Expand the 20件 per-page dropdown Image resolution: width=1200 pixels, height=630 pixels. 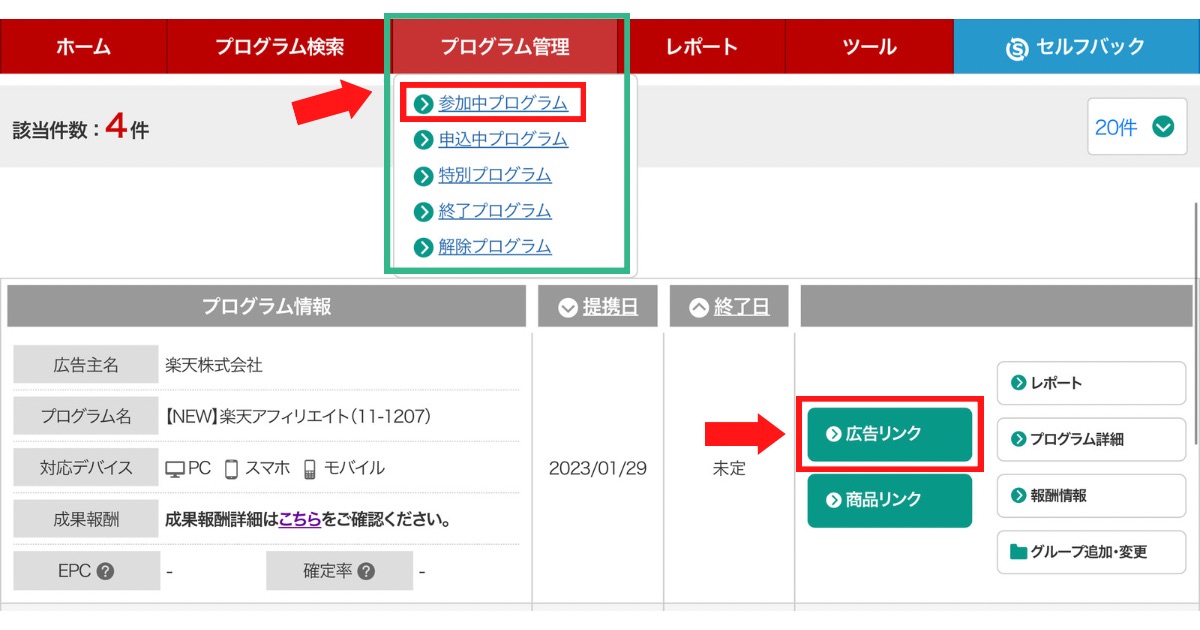click(1137, 127)
